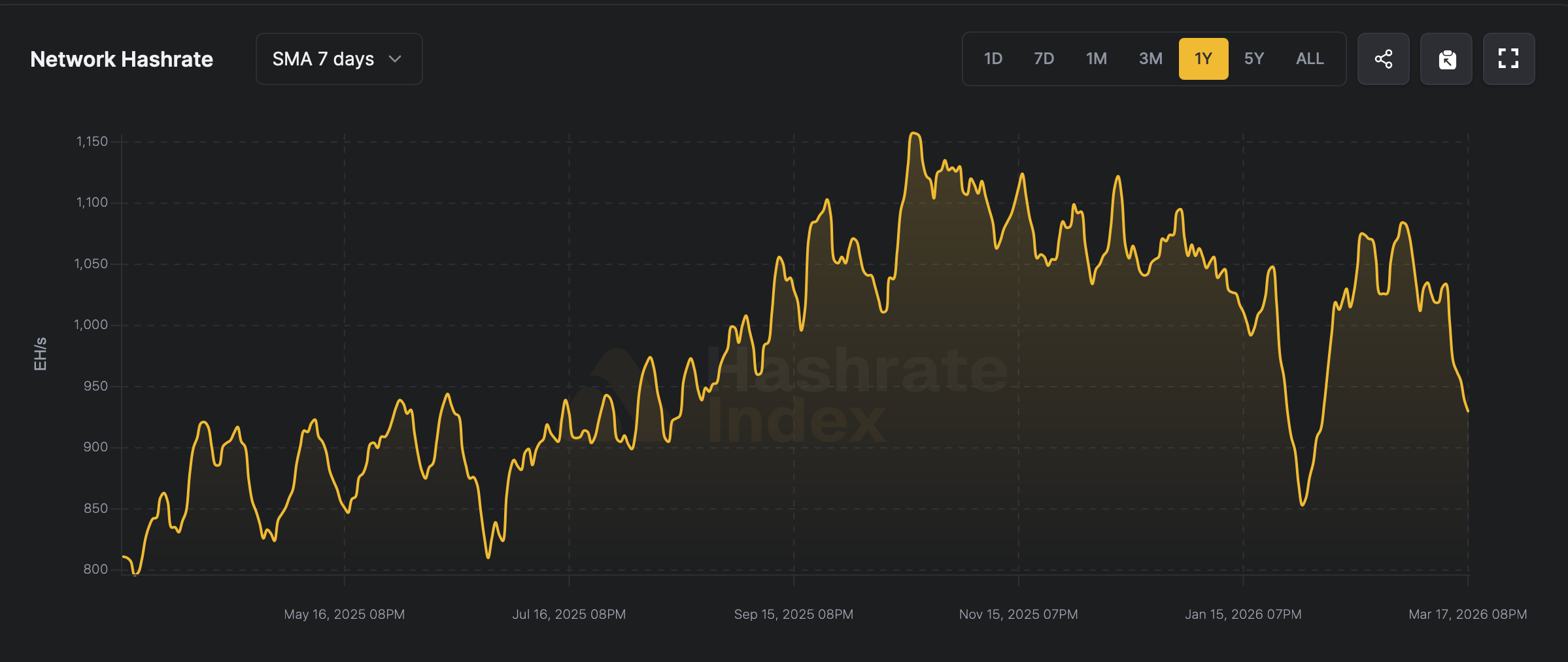1568x662 pixels.
Task: Select the 1D time range
Action: pos(993,59)
